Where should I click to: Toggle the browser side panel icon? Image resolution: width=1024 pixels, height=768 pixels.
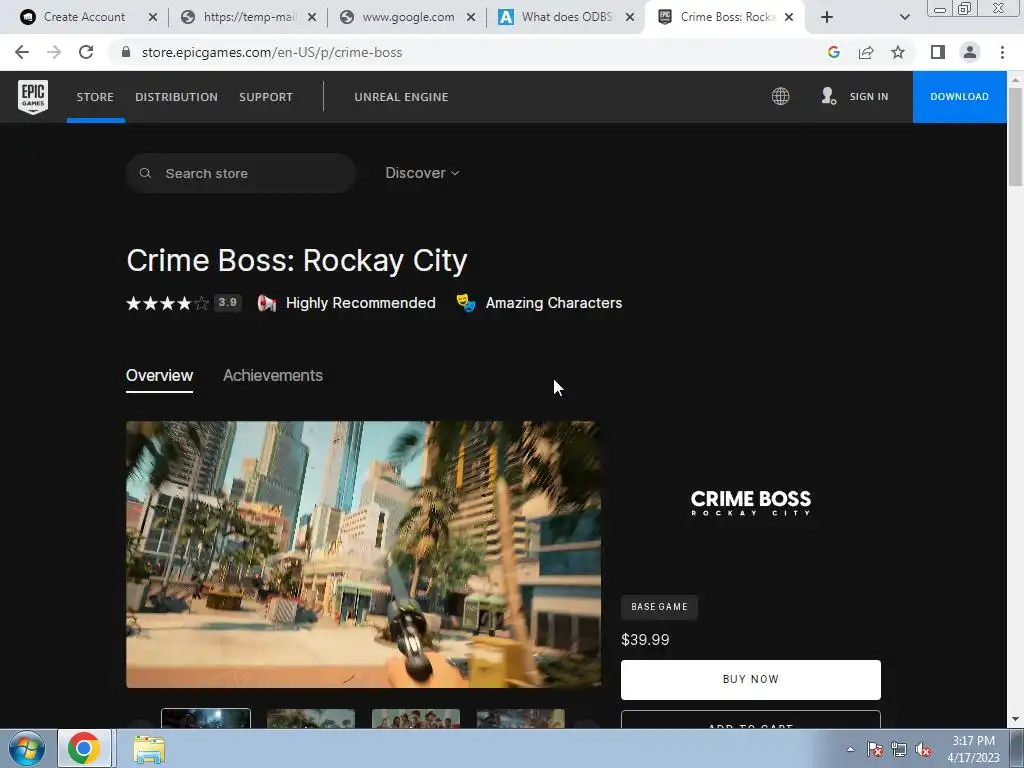tap(938, 52)
